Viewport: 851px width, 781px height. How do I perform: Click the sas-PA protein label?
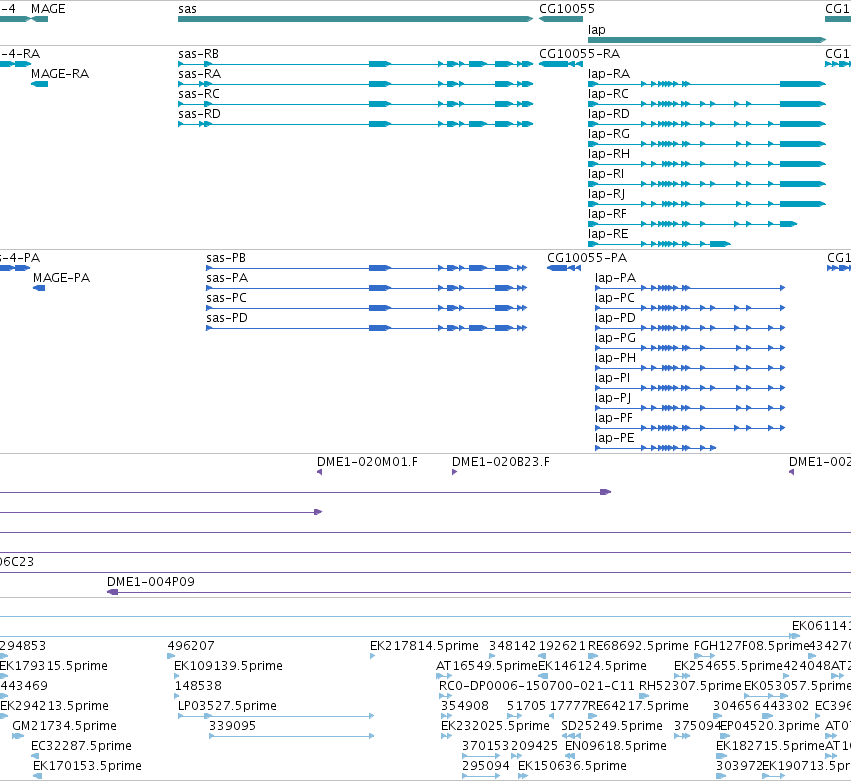[x=227, y=278]
